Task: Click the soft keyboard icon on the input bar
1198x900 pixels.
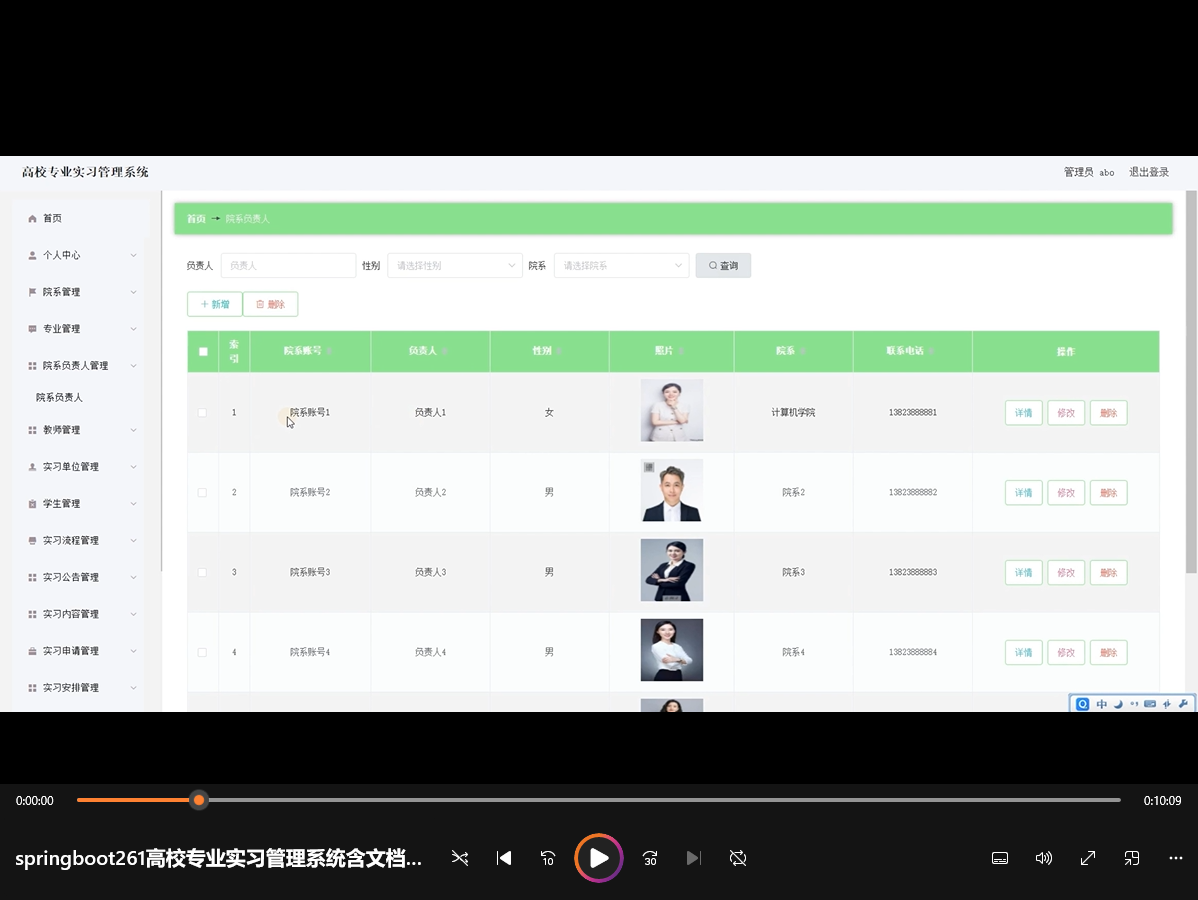Action: click(1151, 704)
